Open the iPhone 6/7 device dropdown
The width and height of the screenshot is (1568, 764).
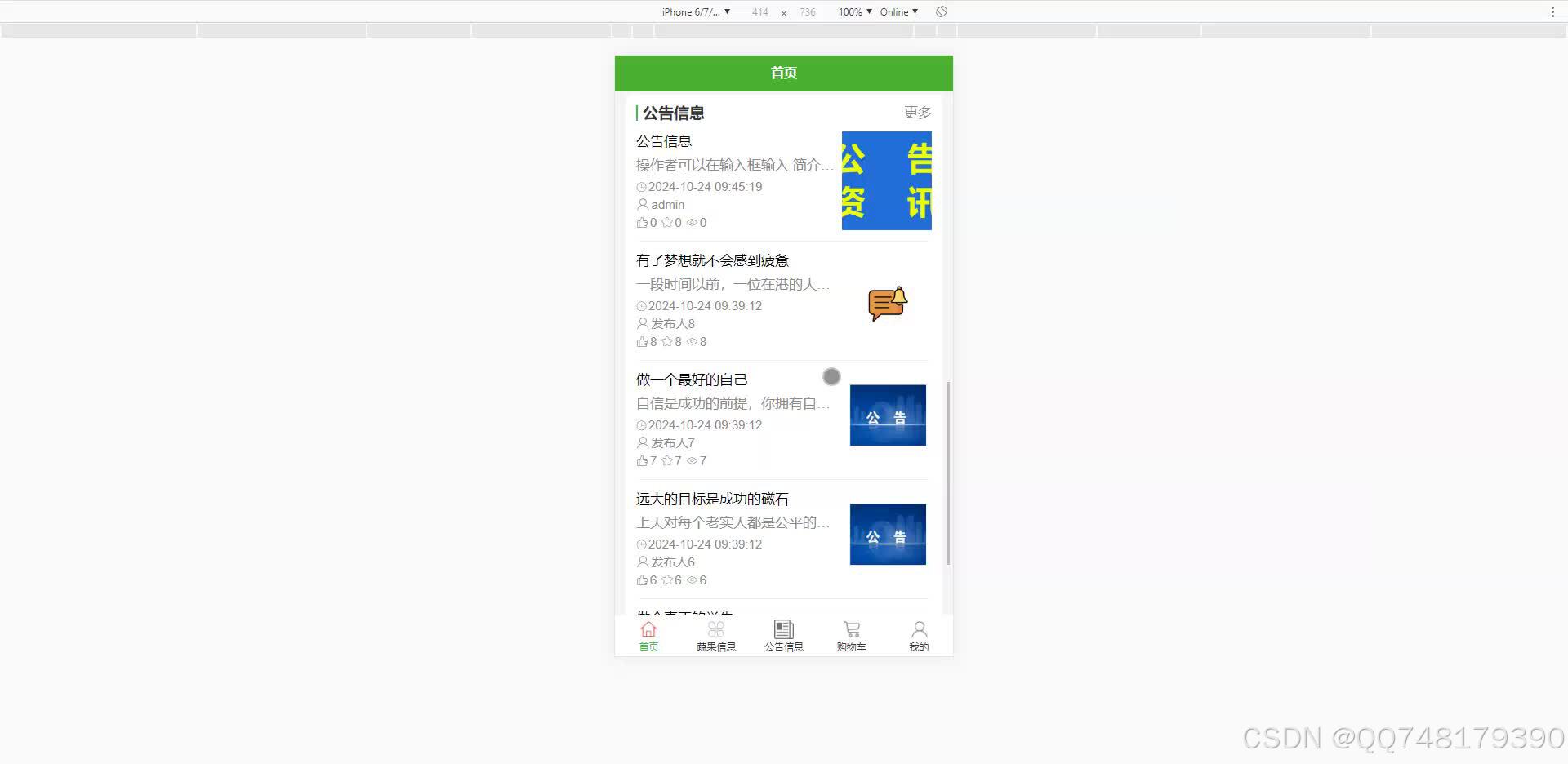tap(696, 11)
